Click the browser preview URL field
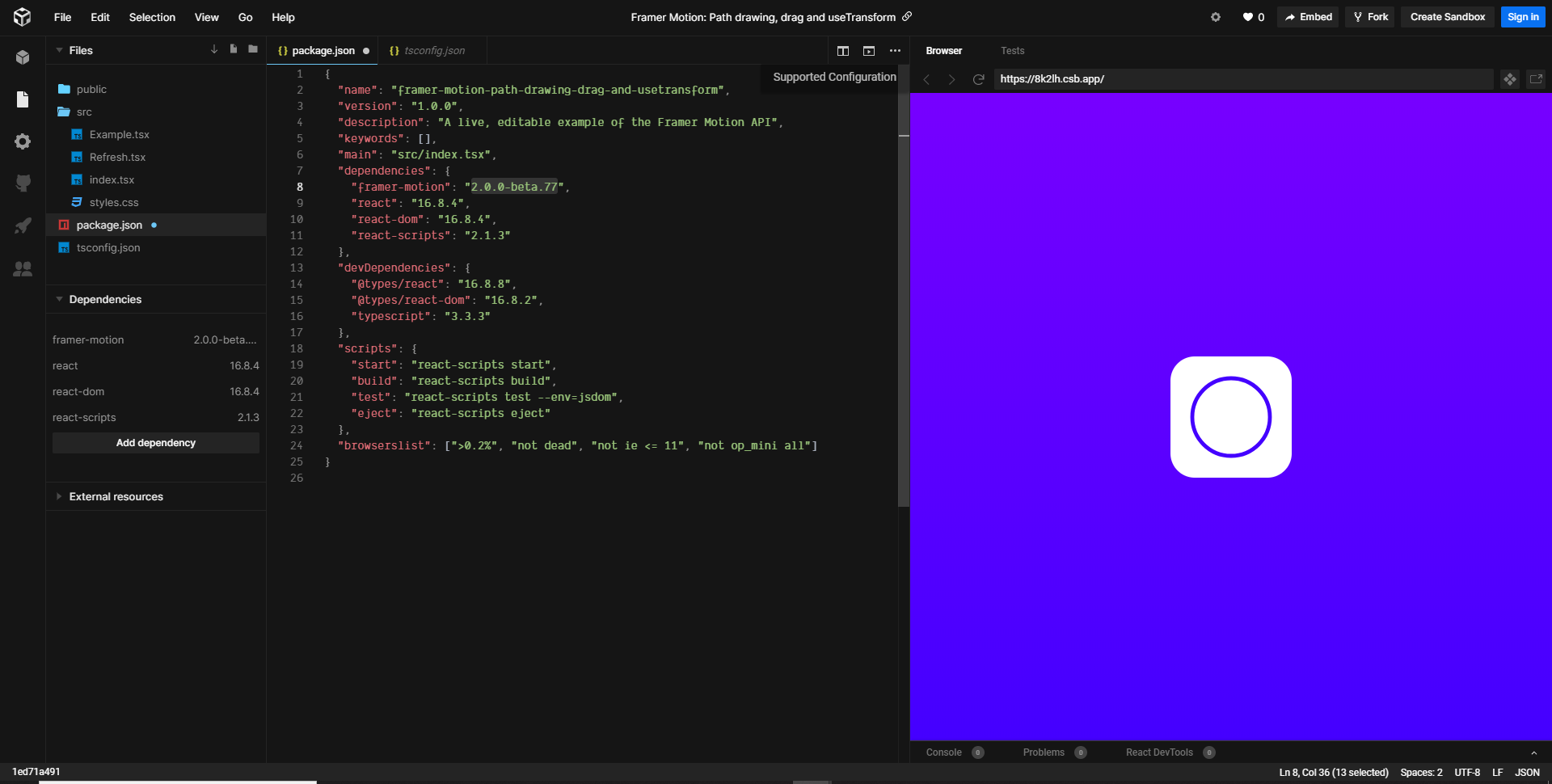 (1243, 79)
